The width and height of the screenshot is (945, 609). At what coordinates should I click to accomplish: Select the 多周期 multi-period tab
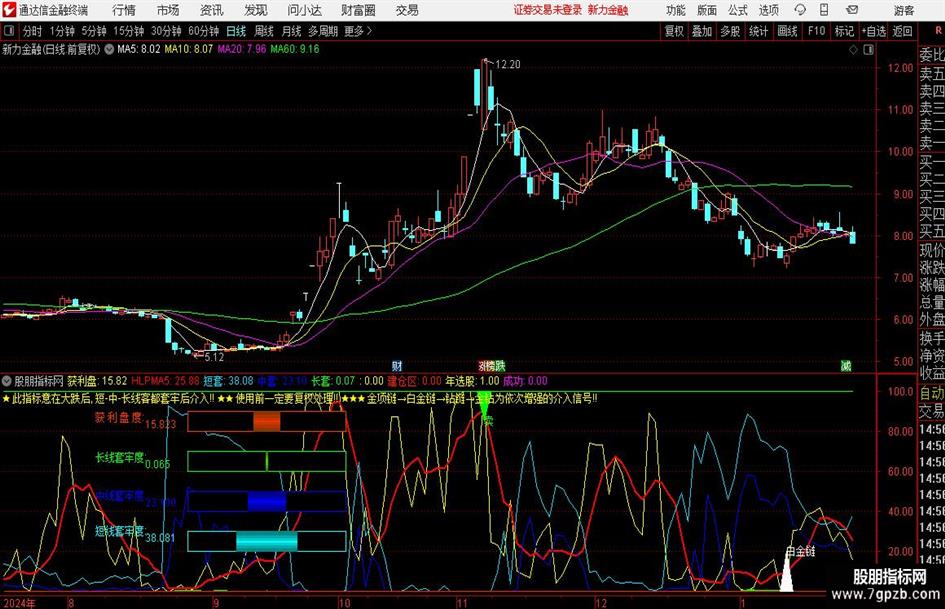click(x=323, y=31)
